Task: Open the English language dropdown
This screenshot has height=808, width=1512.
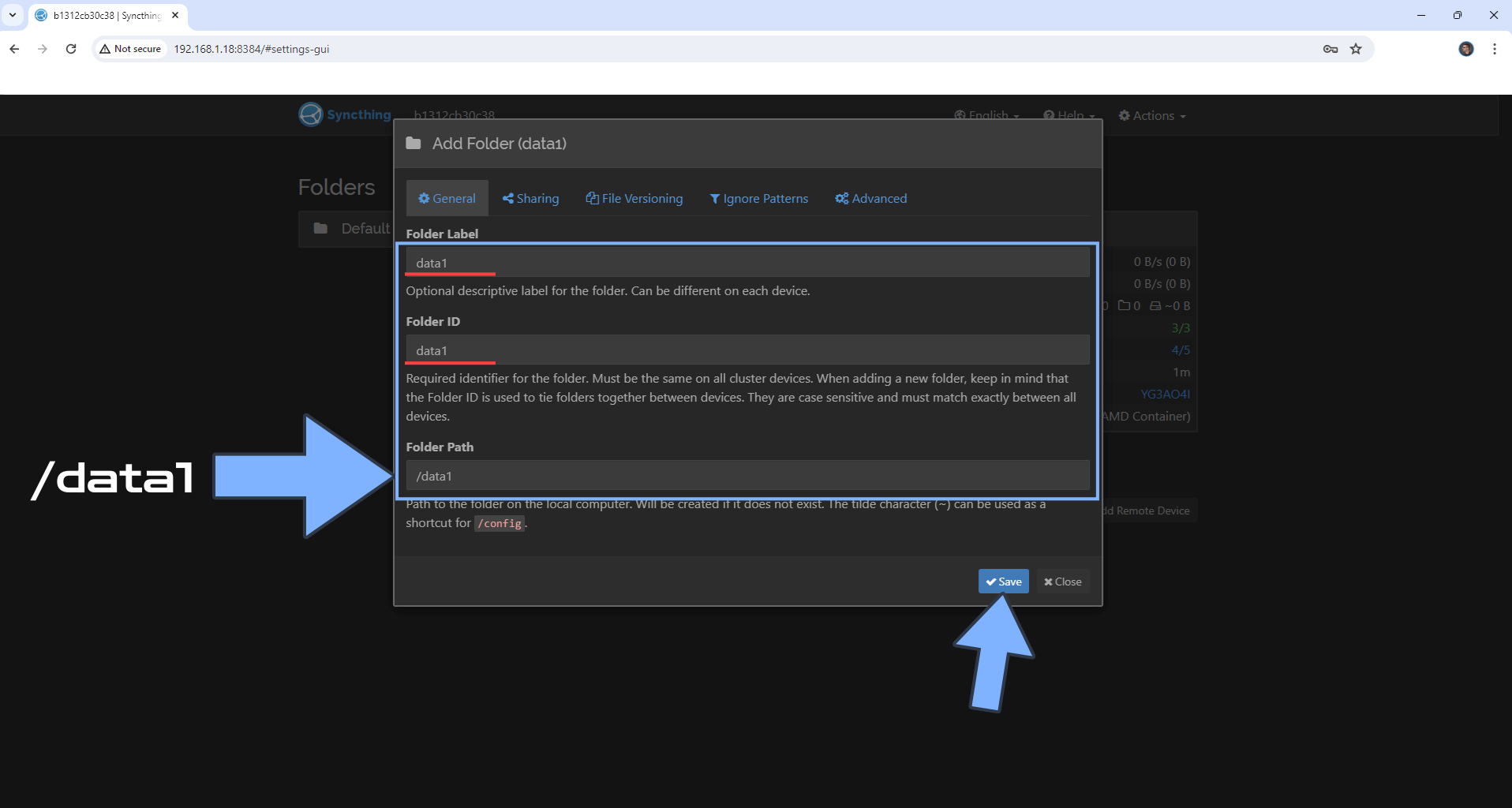Action: point(986,115)
